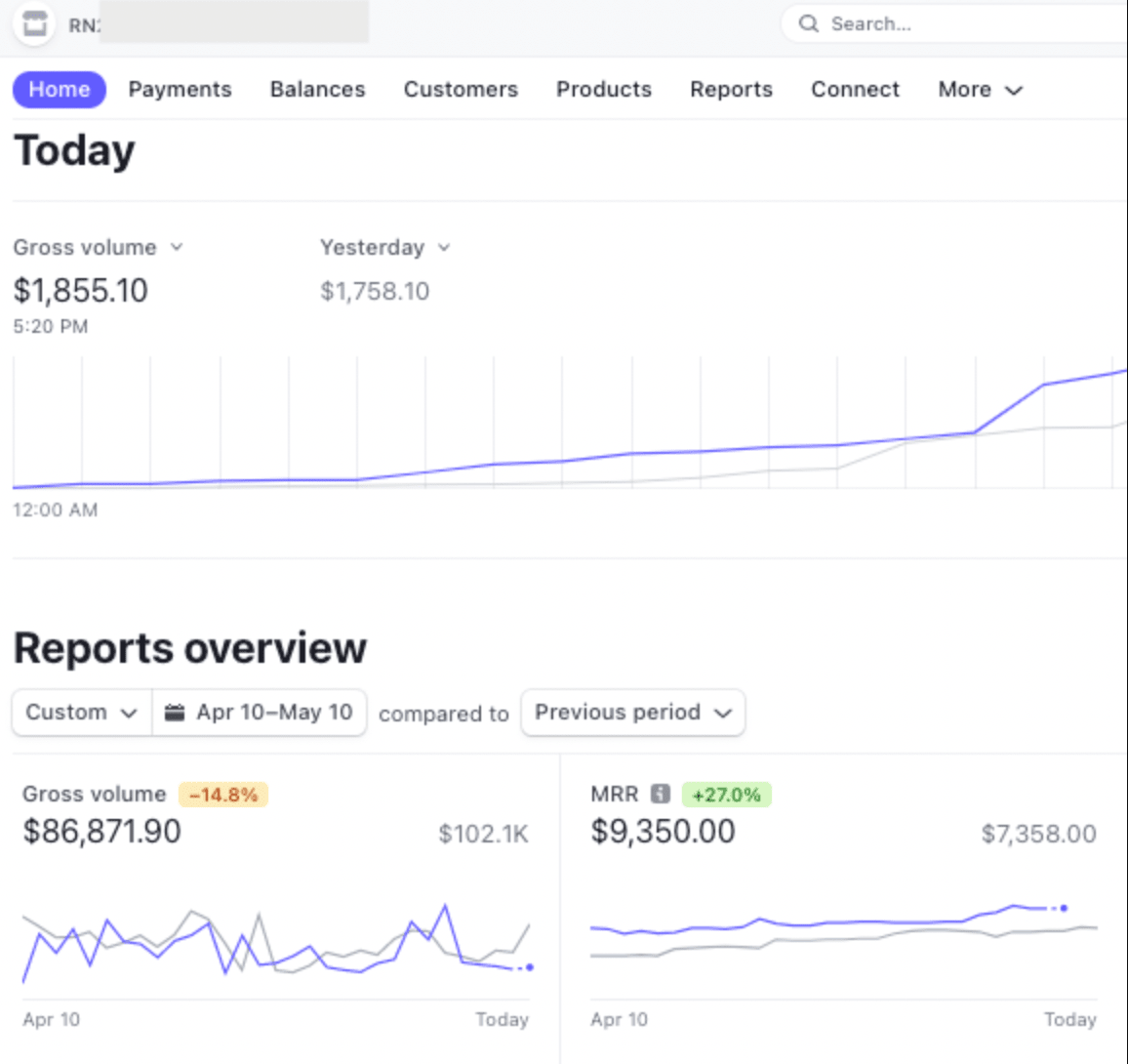Open the Custom date range dropdown
The height and width of the screenshot is (1064, 1128).
coord(81,713)
